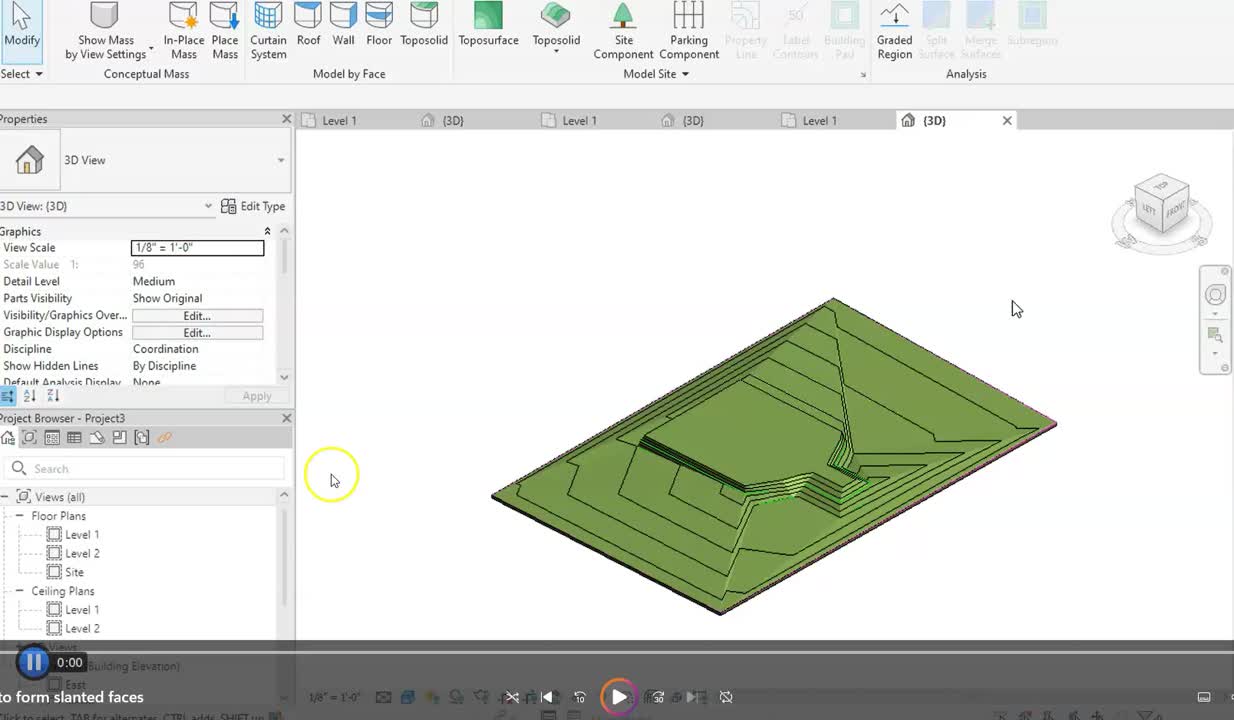Toggle the Modify selection mode
Image resolution: width=1234 pixels, height=720 pixels.
[x=21, y=32]
